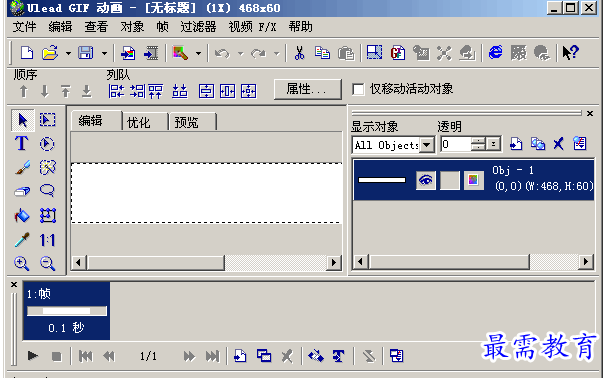
Task: Select the ellipse selection tool
Action: click(47, 143)
